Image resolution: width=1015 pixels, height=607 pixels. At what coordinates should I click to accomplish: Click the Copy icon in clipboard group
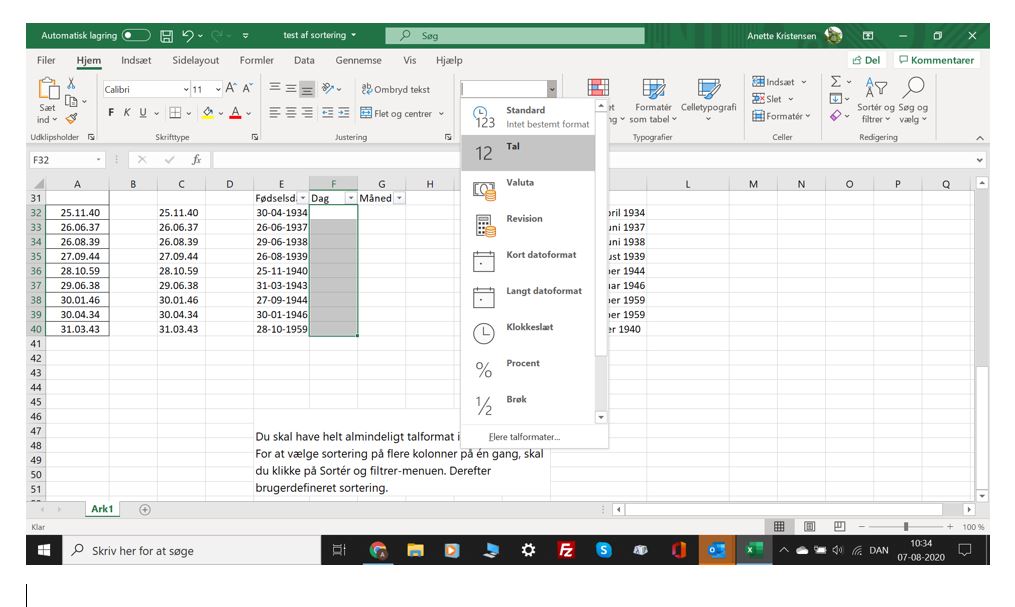71,101
